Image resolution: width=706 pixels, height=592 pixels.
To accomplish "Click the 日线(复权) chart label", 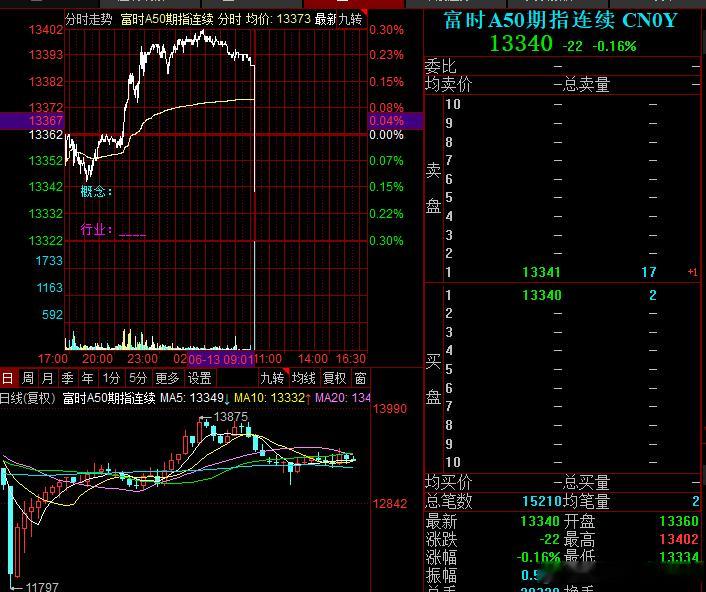I will [27, 398].
